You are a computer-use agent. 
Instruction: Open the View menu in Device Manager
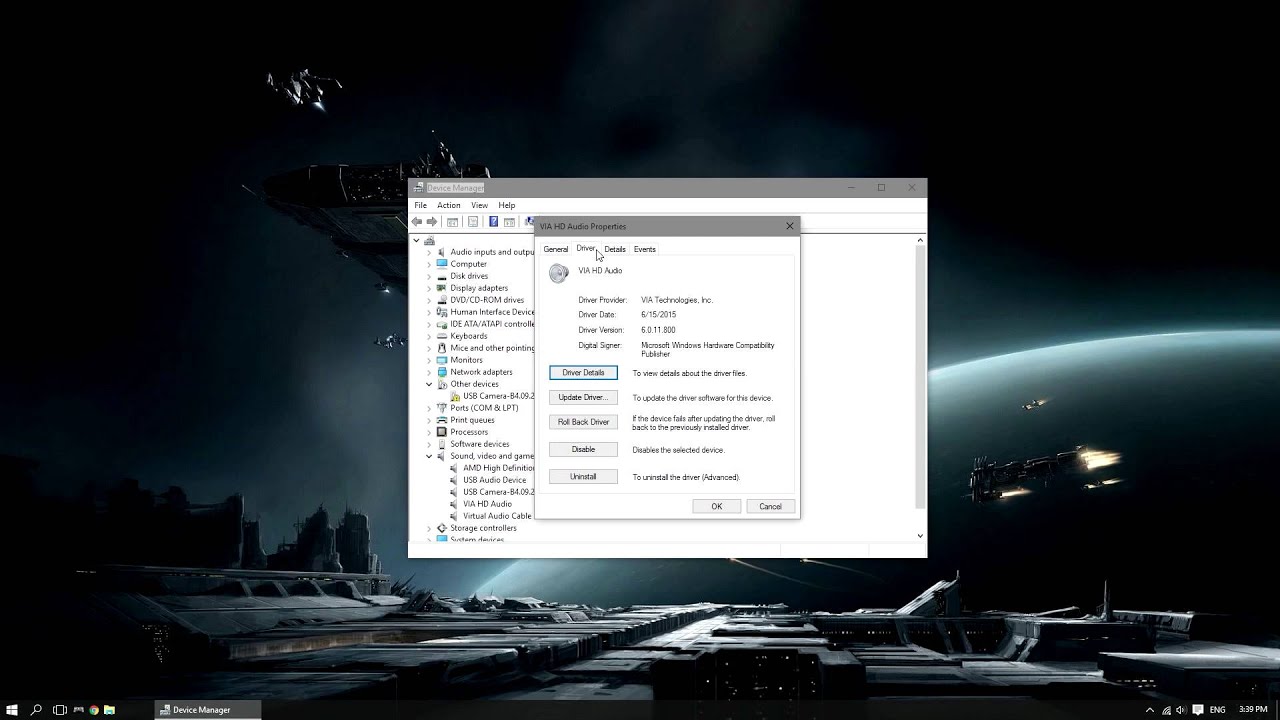[x=480, y=205]
